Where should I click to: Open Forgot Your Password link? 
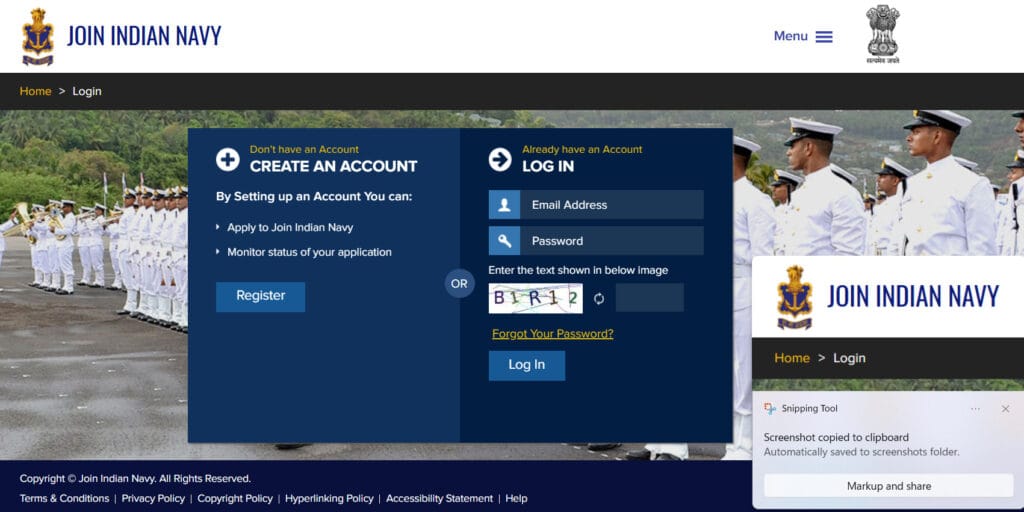(552, 334)
